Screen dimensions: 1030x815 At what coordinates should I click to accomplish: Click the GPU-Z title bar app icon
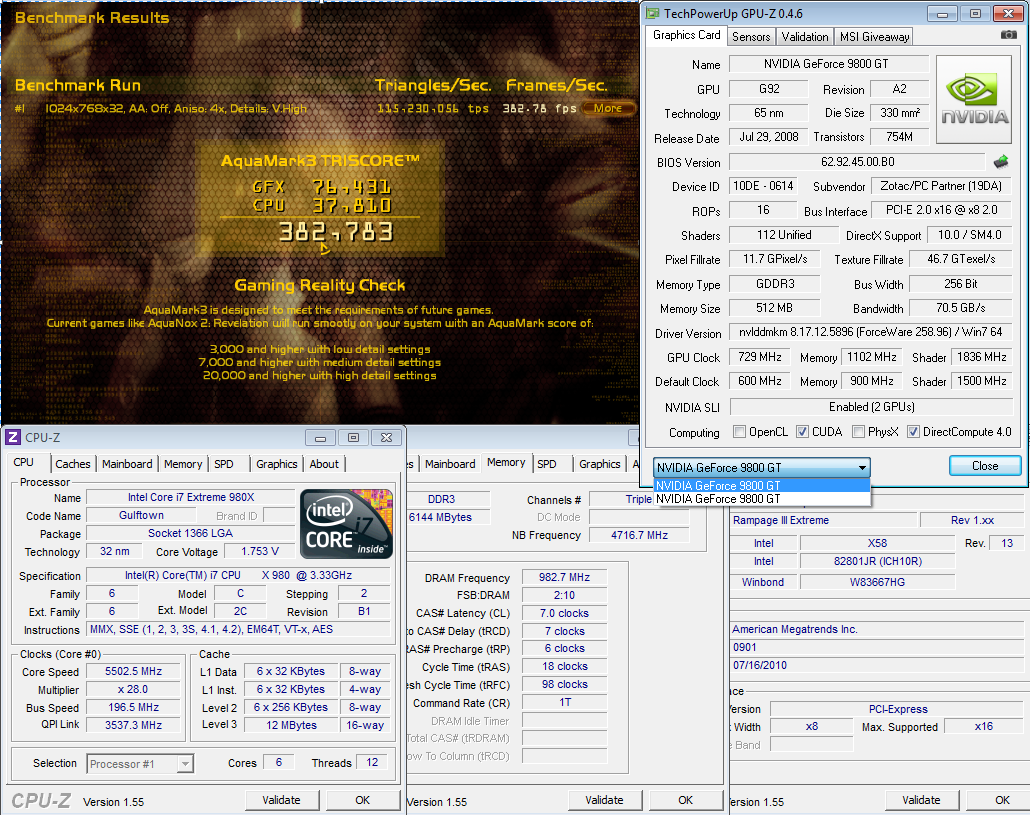[652, 13]
